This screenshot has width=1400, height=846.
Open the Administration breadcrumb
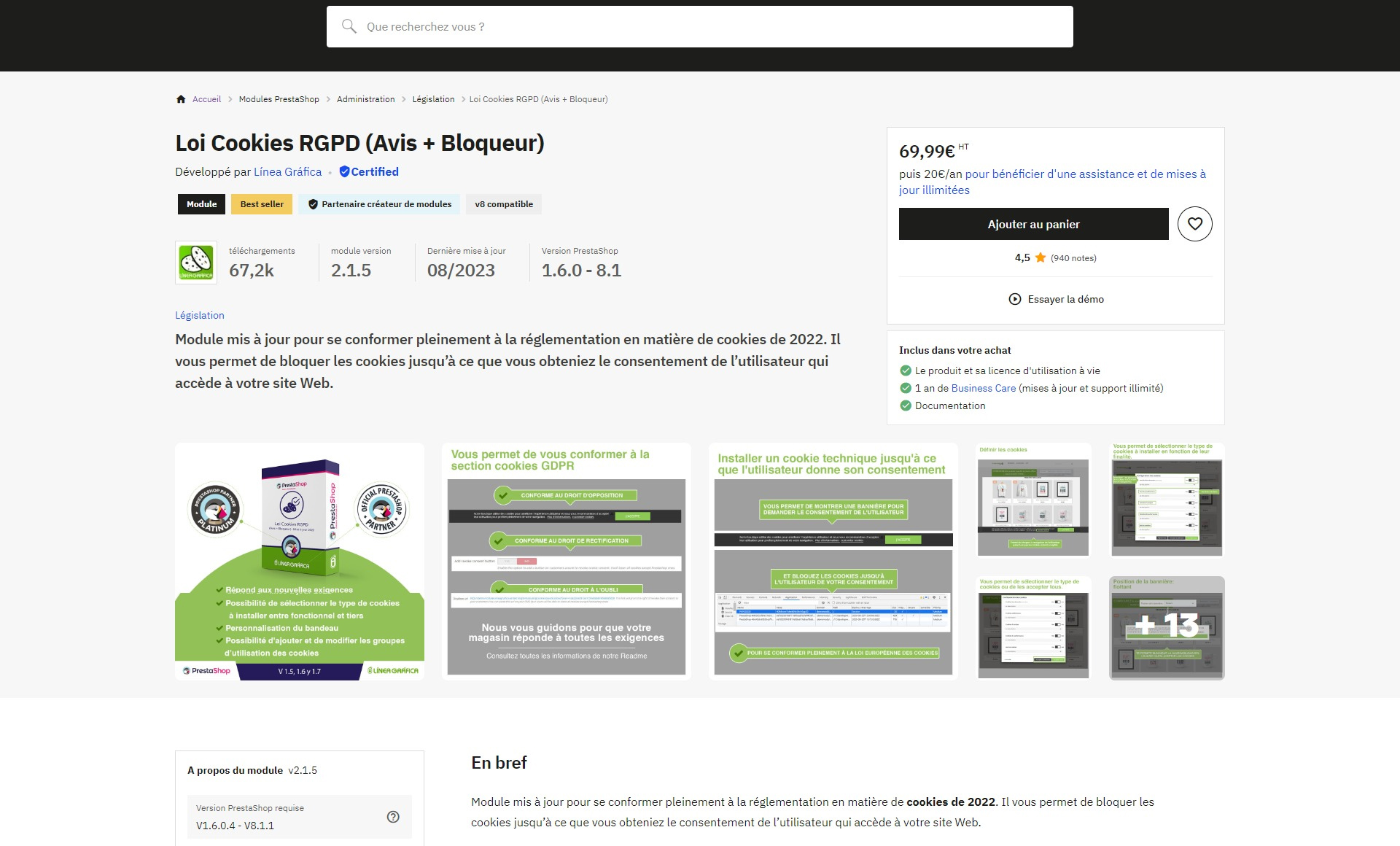pos(365,99)
